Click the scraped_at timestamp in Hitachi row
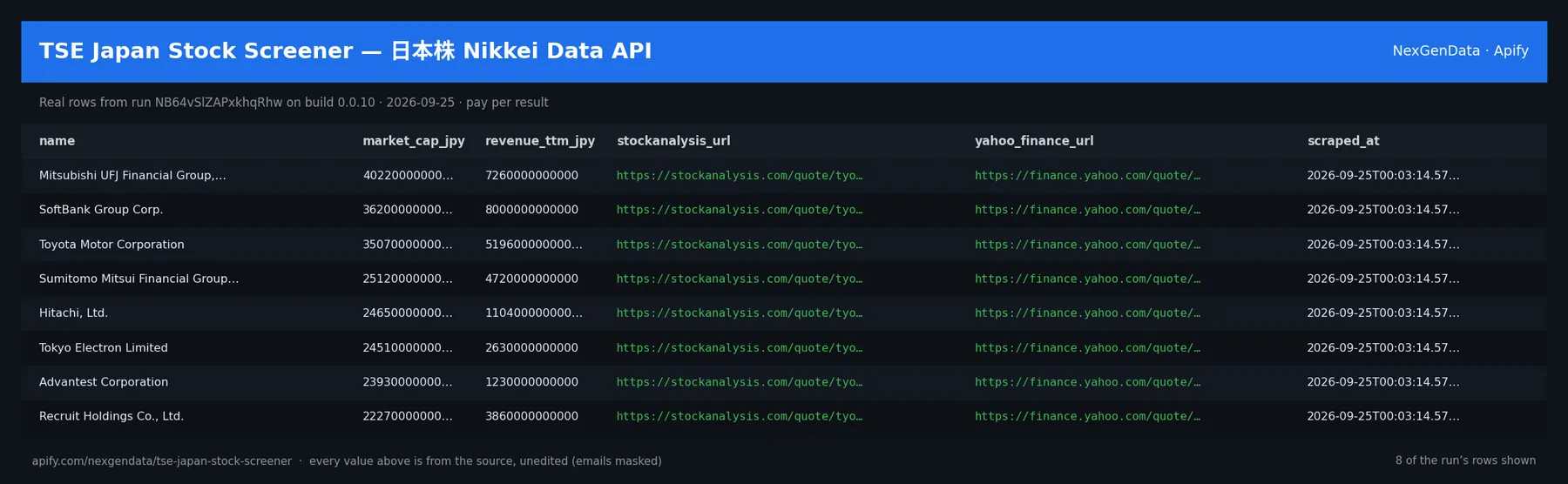This screenshot has width=1568, height=484. pyautogui.click(x=1383, y=313)
